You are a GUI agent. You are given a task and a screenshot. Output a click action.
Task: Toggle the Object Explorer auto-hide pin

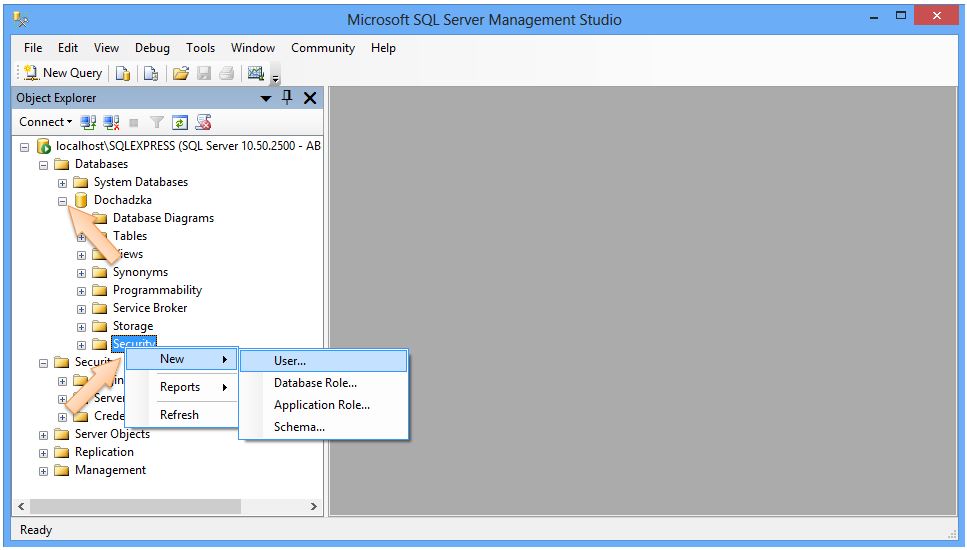pos(287,97)
